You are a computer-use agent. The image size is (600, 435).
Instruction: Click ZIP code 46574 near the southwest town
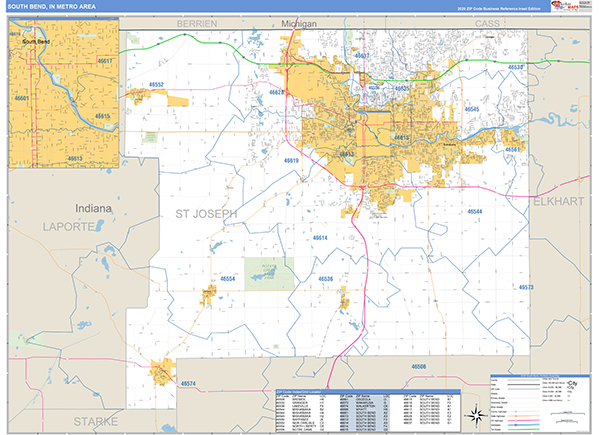[x=189, y=383]
